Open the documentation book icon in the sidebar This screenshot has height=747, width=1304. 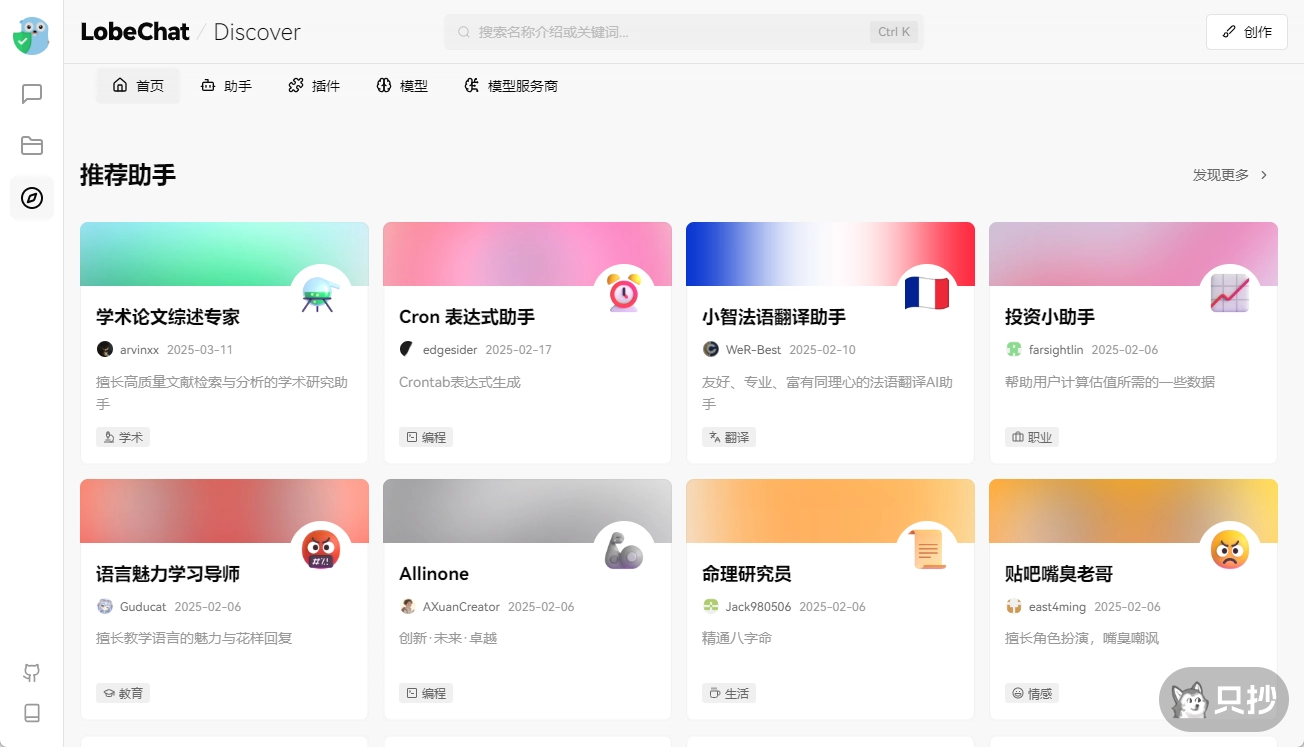tap(31, 713)
